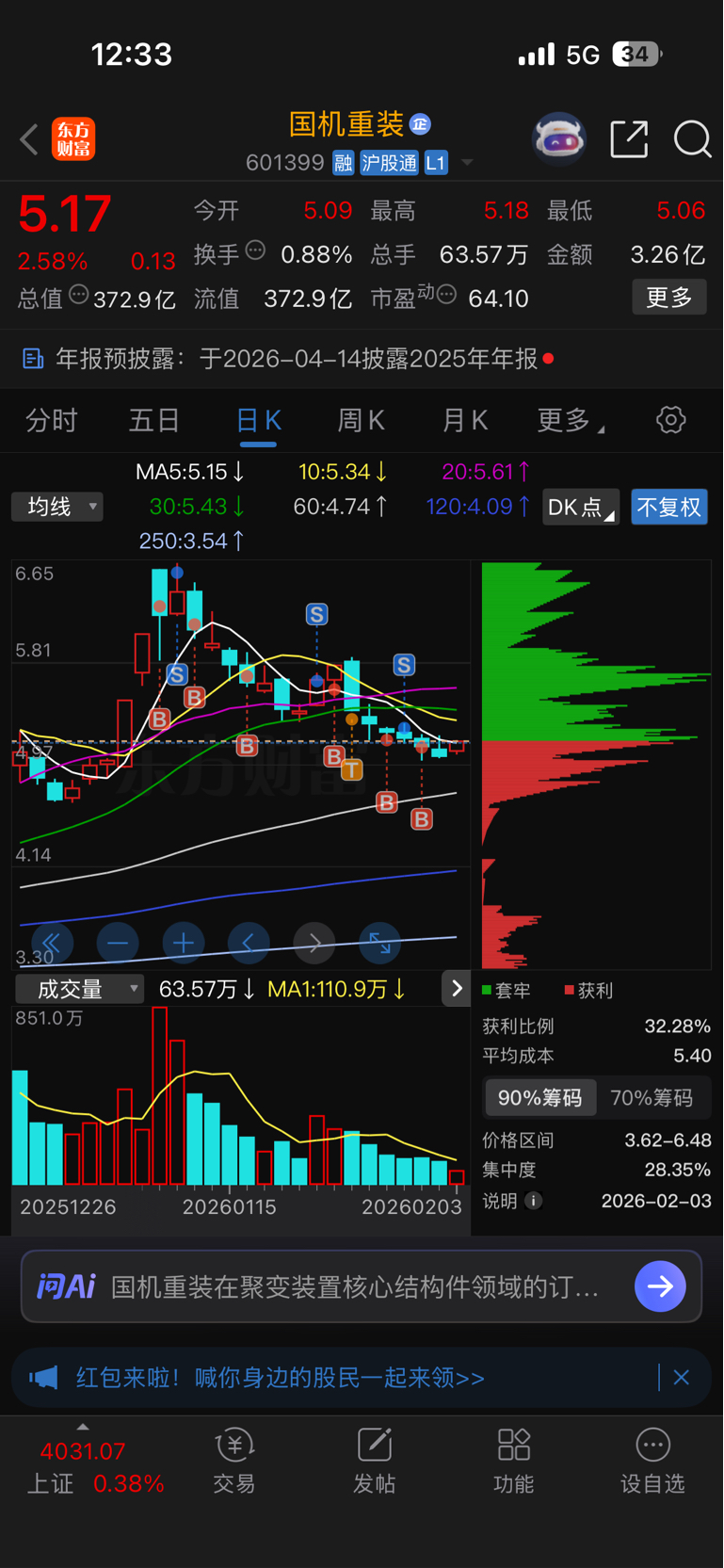Tap the 说明 info icon
Screen dimensions: 724x1568
pos(533,1201)
